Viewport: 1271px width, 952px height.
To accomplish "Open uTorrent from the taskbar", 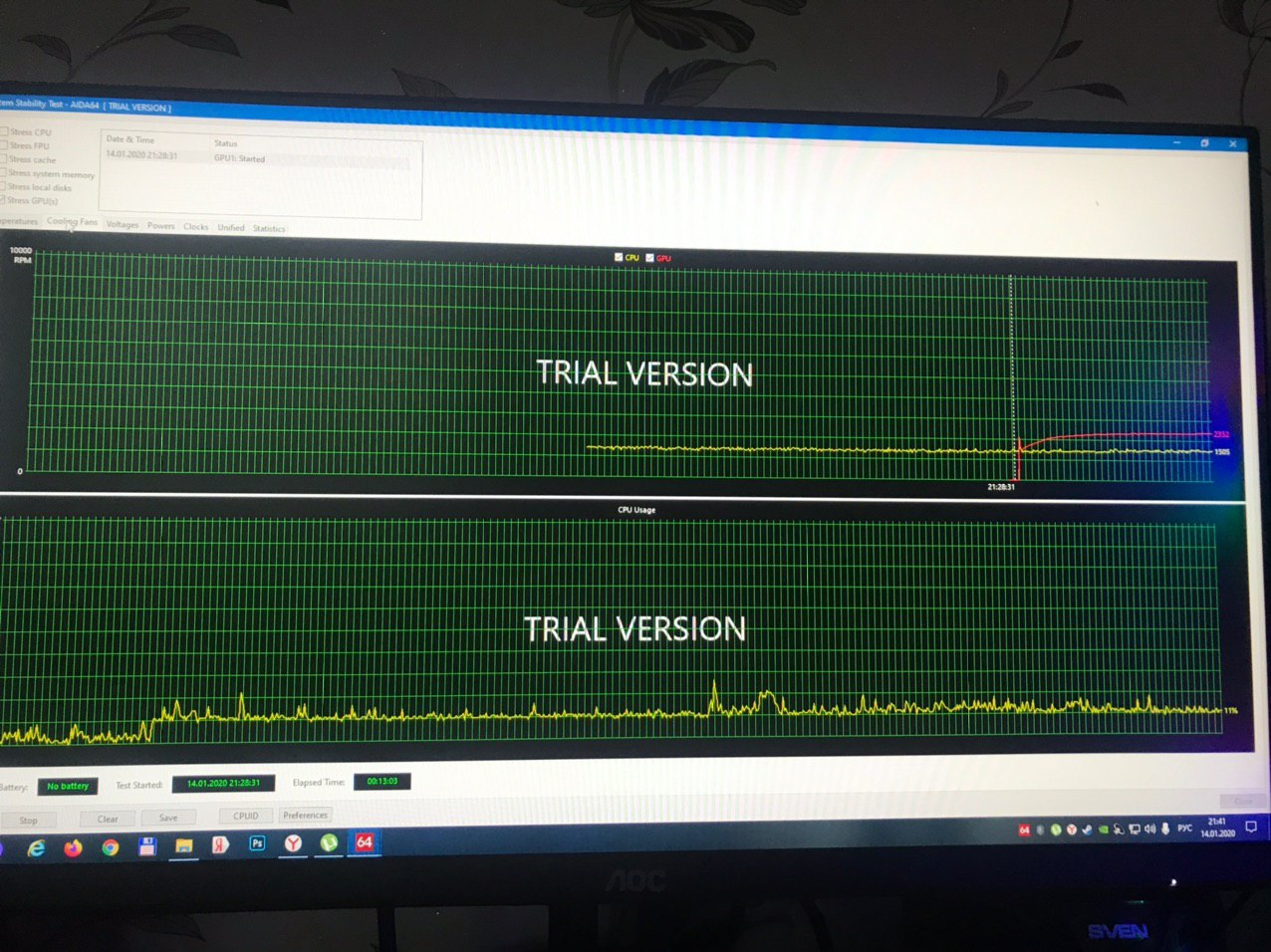I will coord(329,842).
